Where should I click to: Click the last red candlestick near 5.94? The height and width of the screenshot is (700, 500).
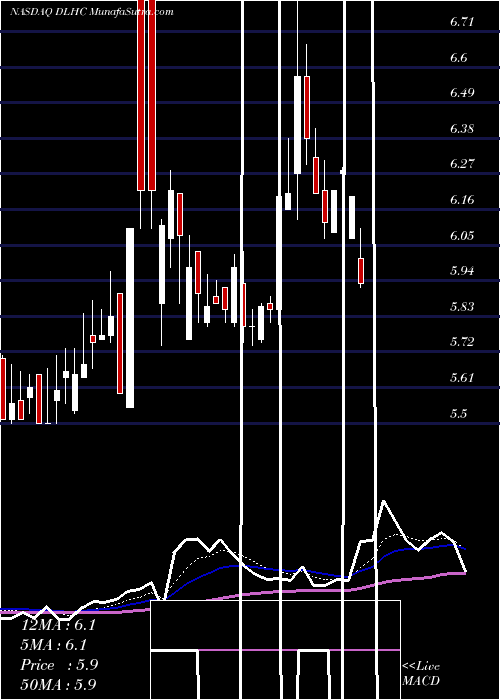pyautogui.click(x=361, y=271)
